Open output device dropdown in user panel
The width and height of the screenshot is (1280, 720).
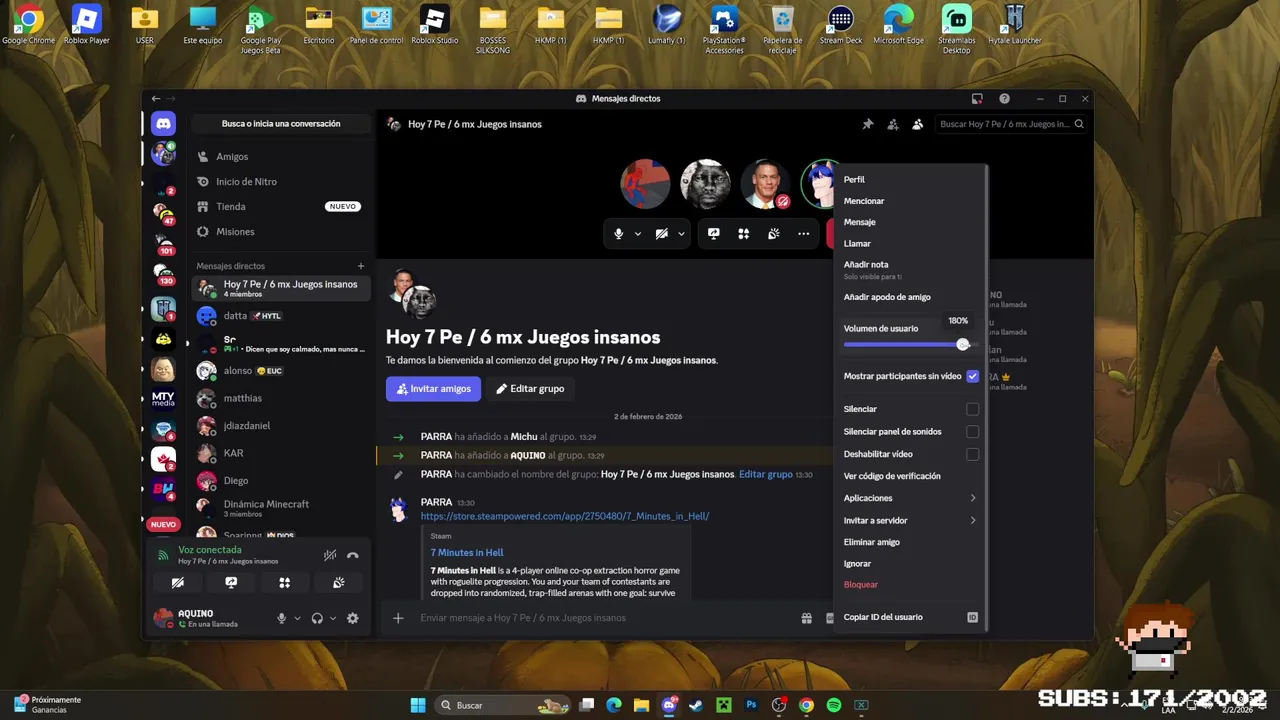(x=333, y=618)
